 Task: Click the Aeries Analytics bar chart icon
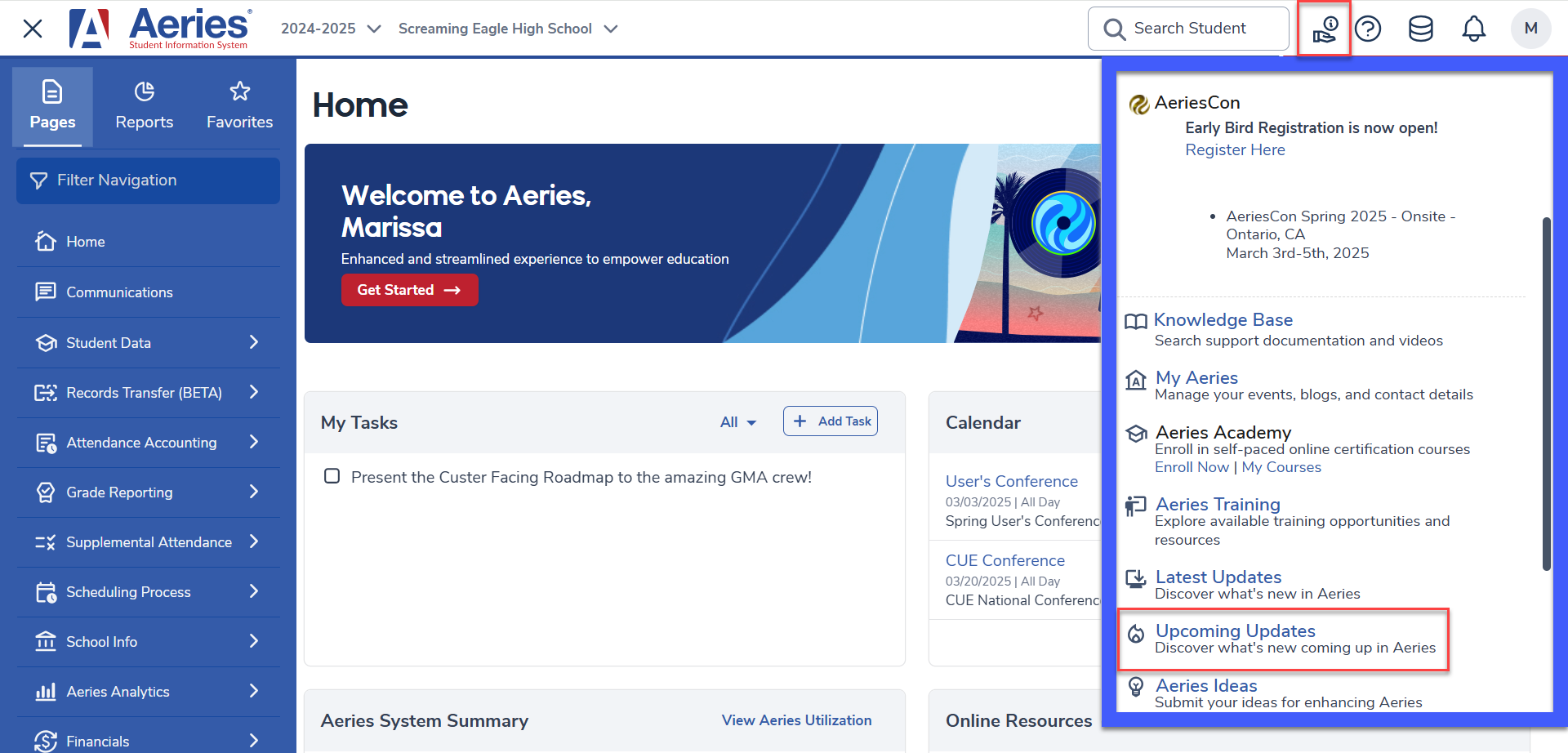click(x=46, y=692)
